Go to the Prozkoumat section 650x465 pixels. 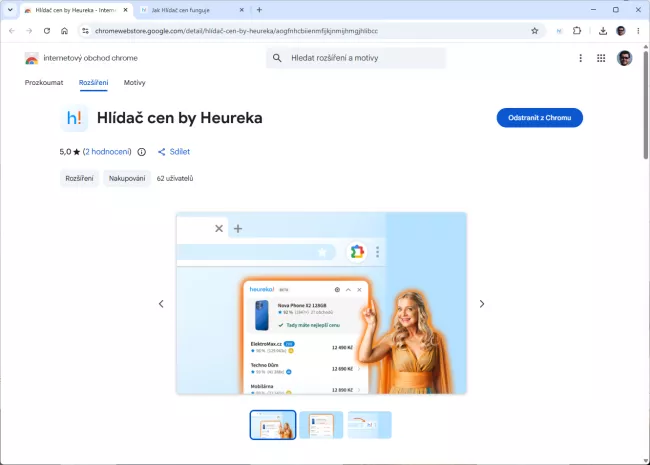tap(44, 82)
